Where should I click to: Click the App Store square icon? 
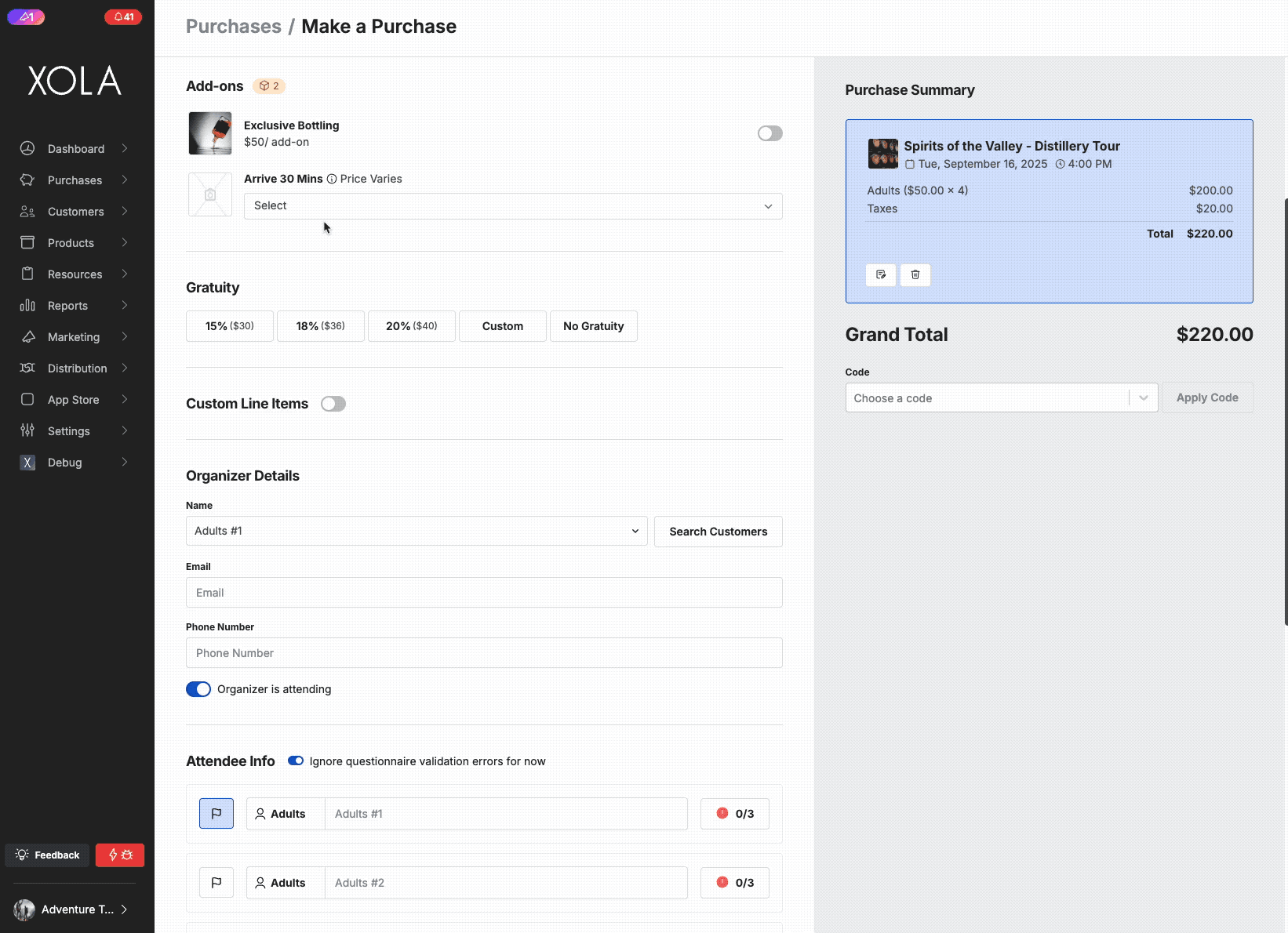[27, 399]
